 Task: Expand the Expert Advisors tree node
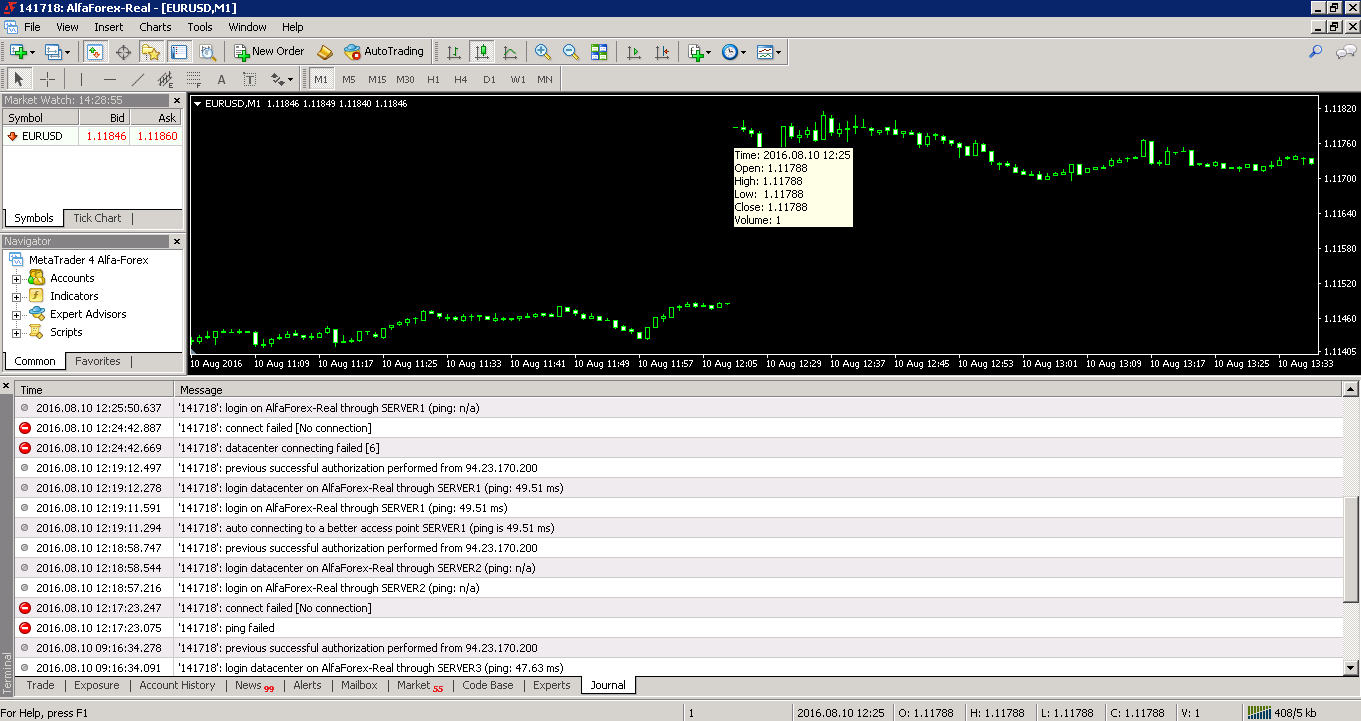16,315
